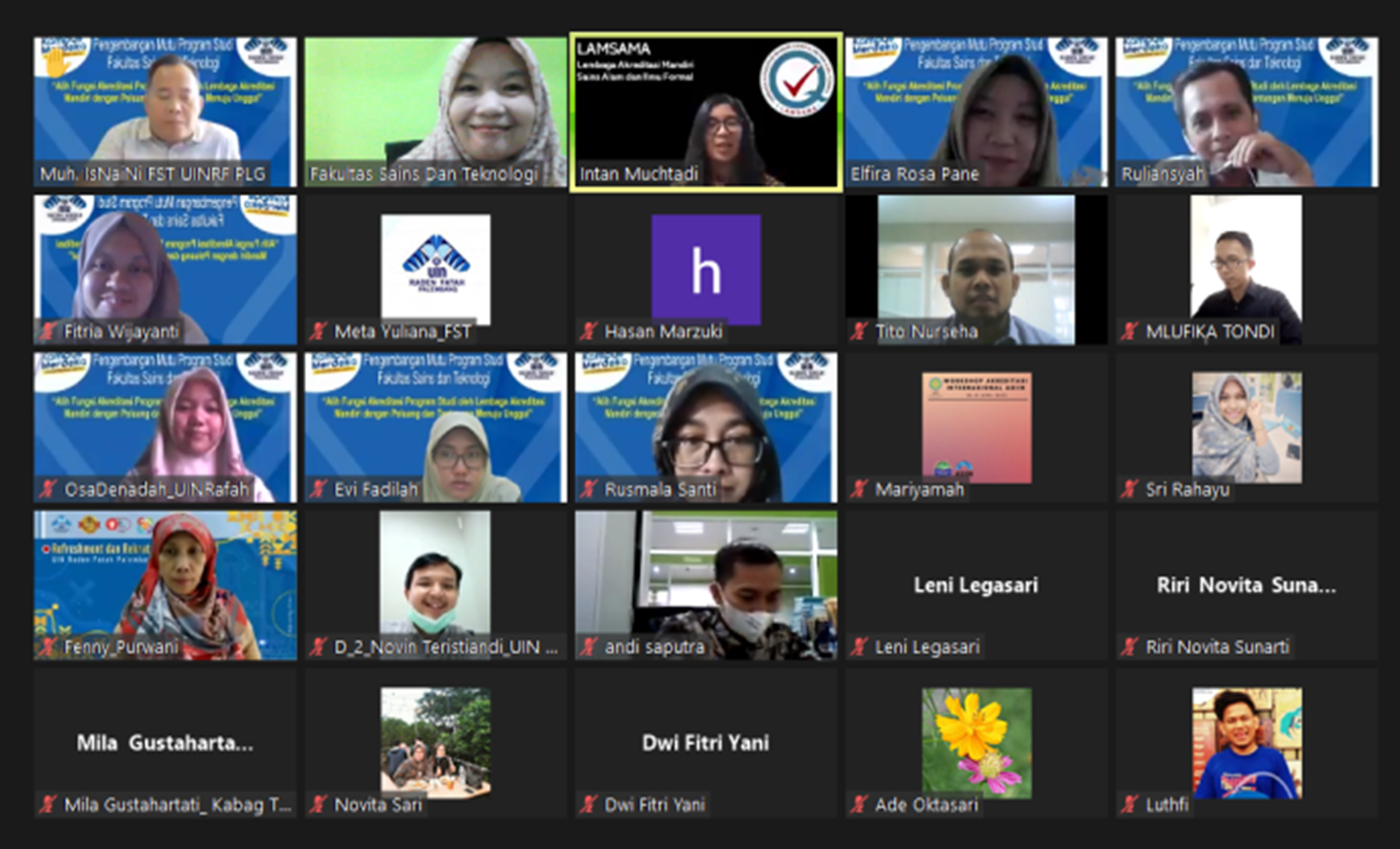Click the muted mic icon beside Fitria Wijayanti
The width and height of the screenshot is (1400, 849).
pos(47,331)
